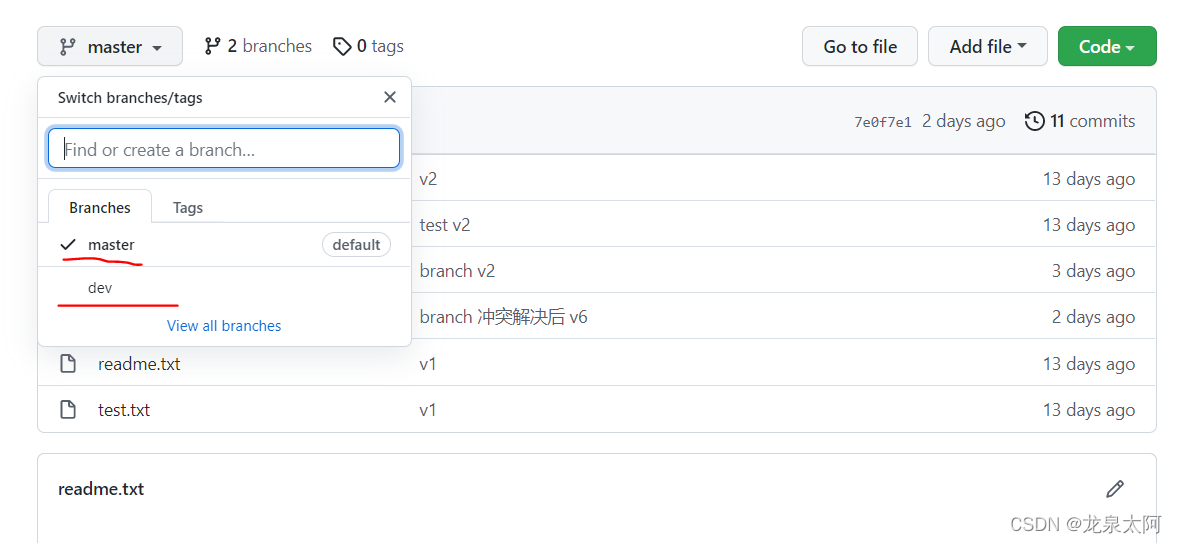This screenshot has width=1177, height=543.
Task: Click the tag icon beside 0 tags
Action: tap(342, 47)
